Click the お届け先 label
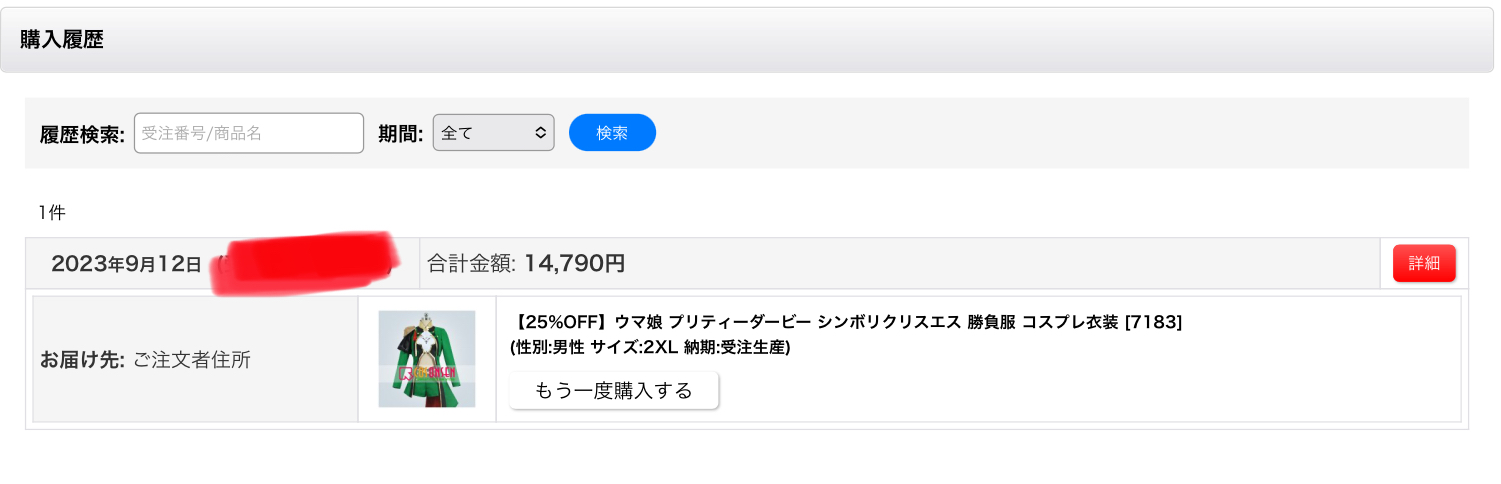1501x484 pixels. point(82,360)
